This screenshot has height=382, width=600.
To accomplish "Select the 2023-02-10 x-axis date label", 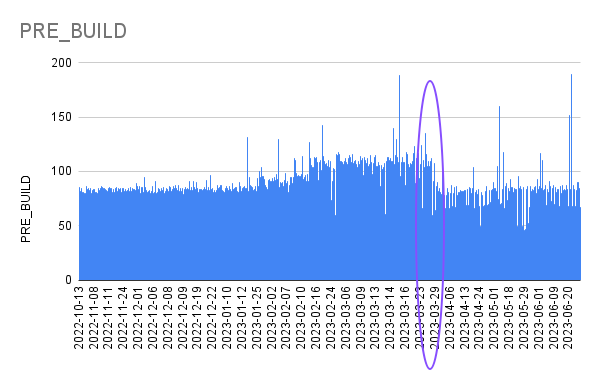I will (301, 318).
